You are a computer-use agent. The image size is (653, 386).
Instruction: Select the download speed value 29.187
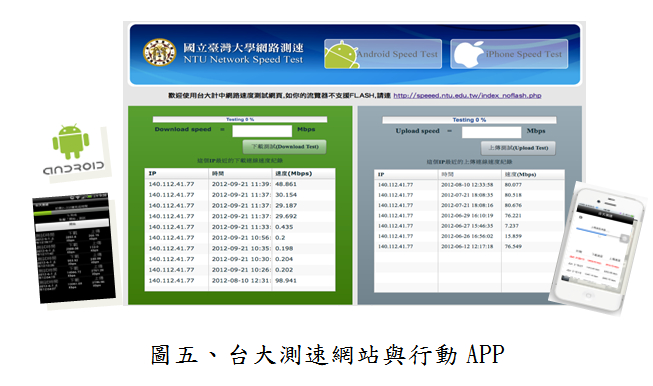tap(286, 206)
